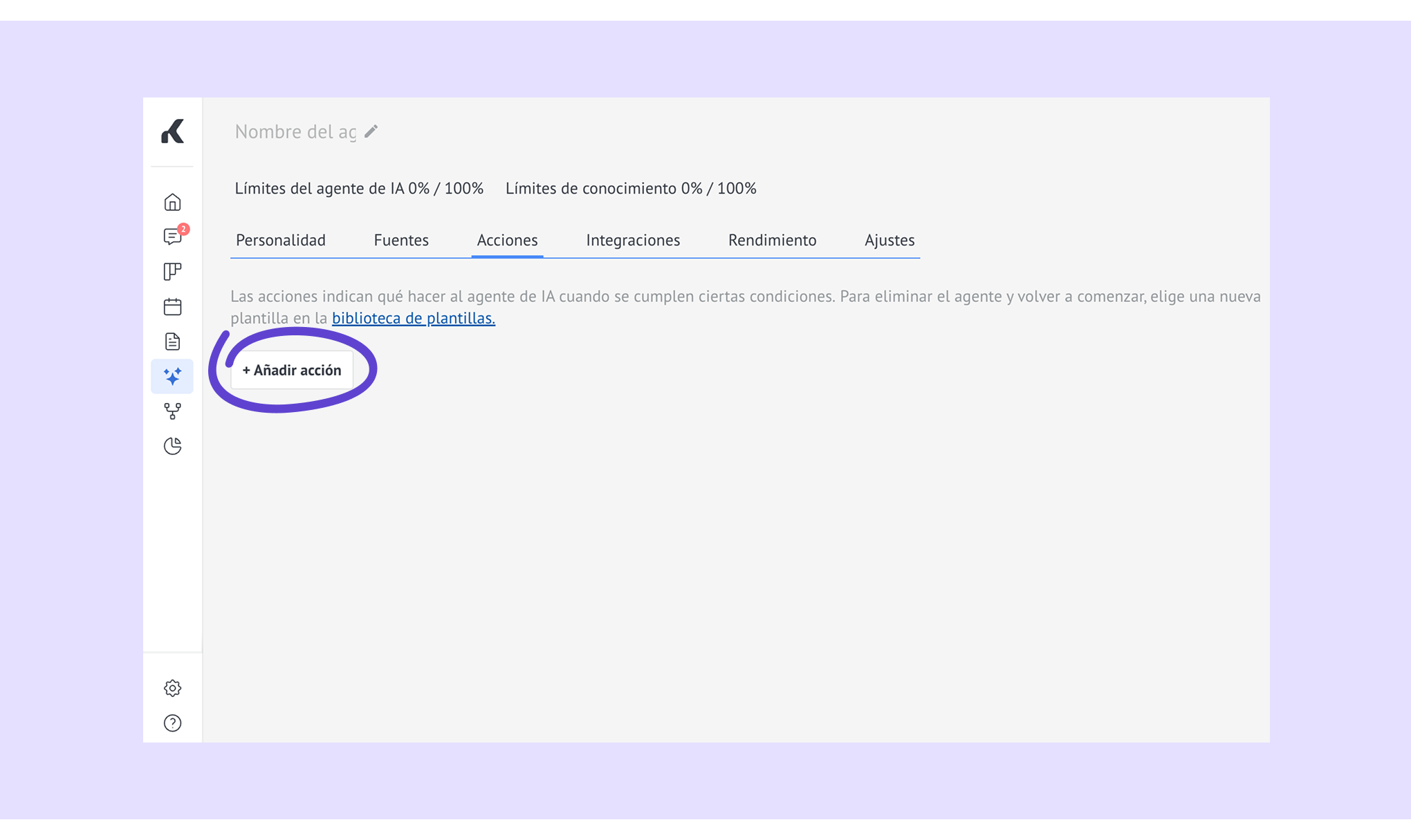
Task: Select the AI agent sparkles icon
Action: [x=172, y=376]
